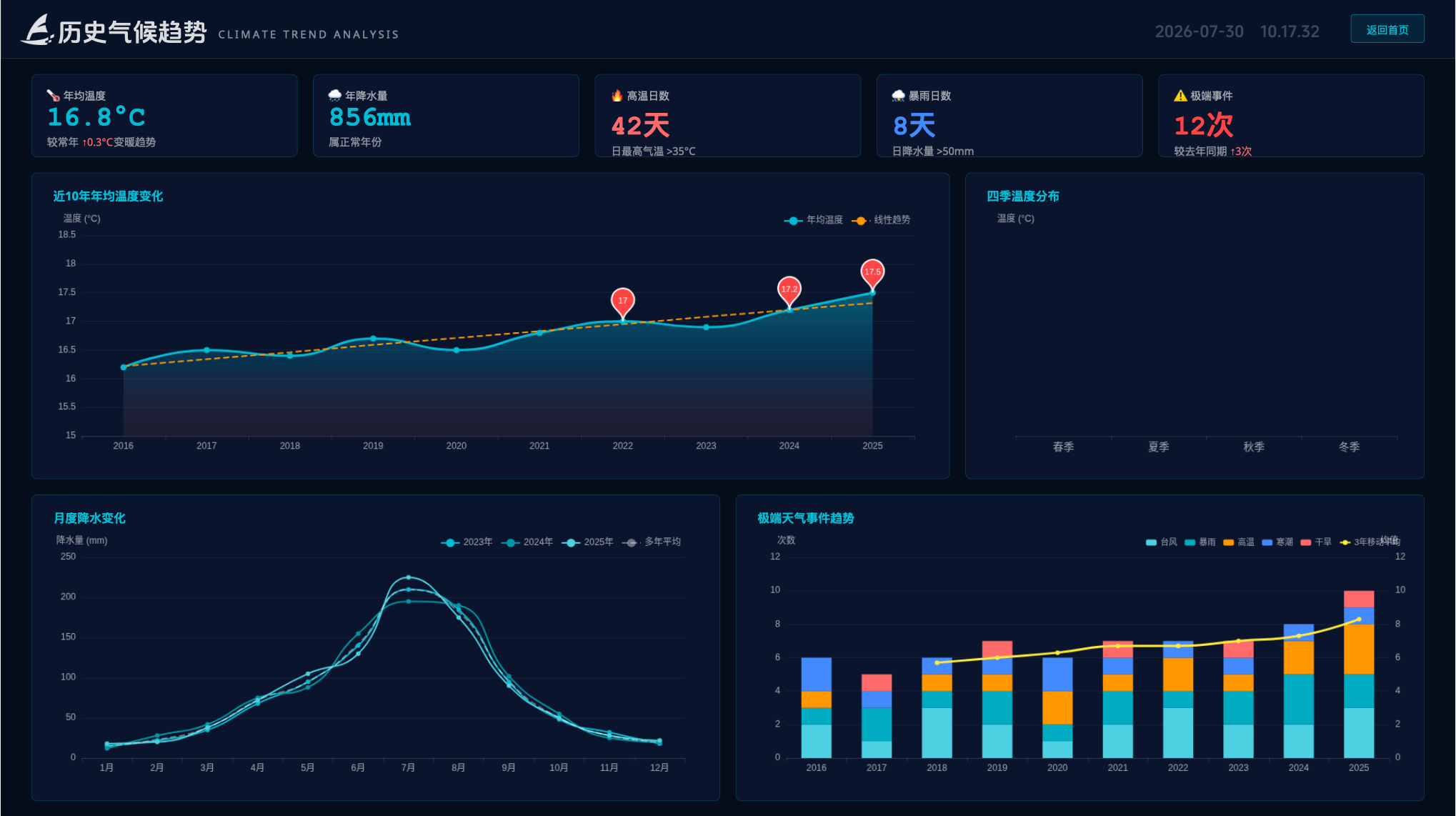
Task: Click the 12月 label on precipitation axis
Action: 659,768
